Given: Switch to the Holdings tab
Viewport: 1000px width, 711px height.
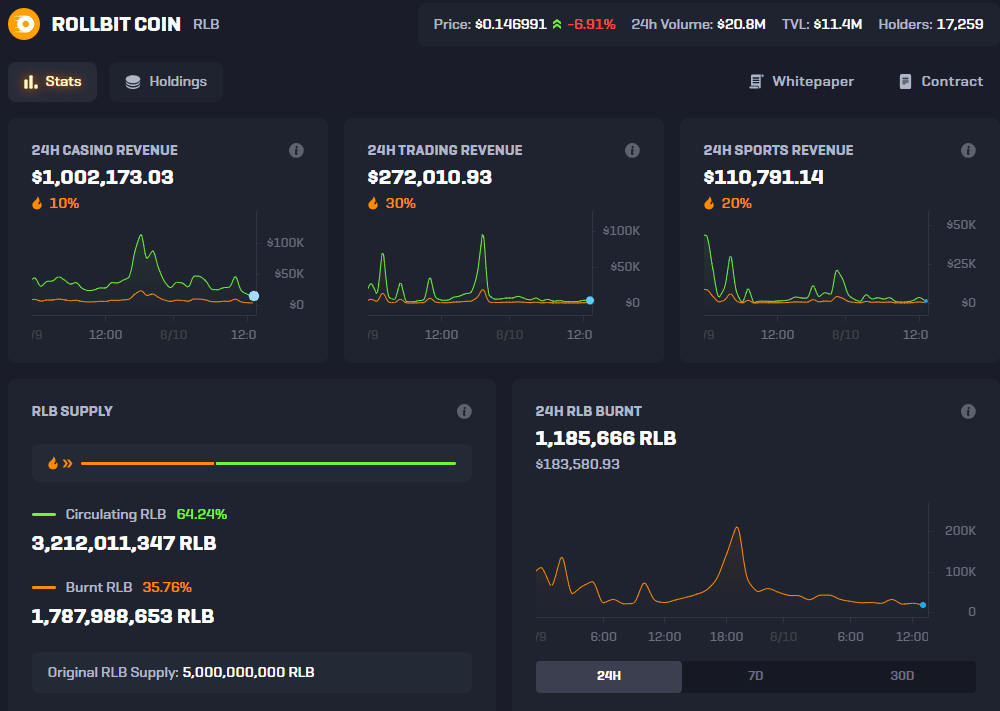Looking at the screenshot, I should click(x=165, y=82).
